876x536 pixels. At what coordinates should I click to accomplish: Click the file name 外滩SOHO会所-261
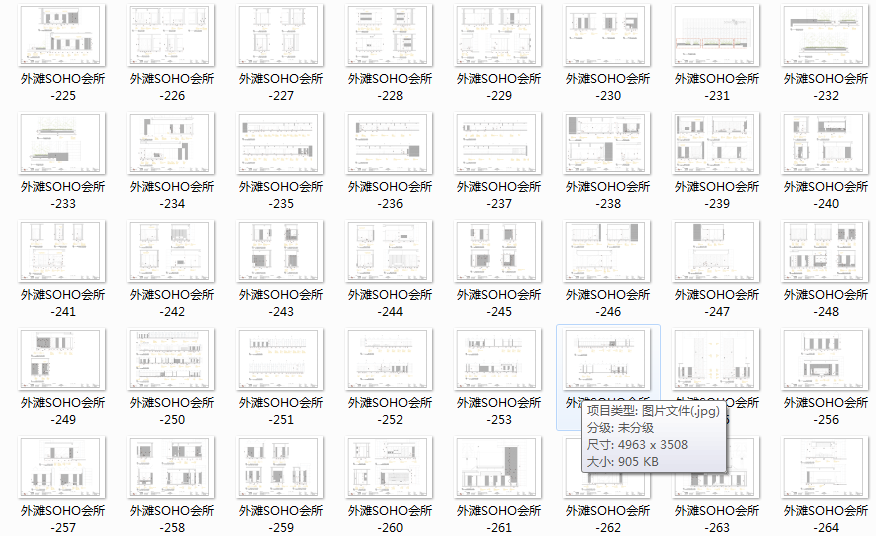coord(499,519)
